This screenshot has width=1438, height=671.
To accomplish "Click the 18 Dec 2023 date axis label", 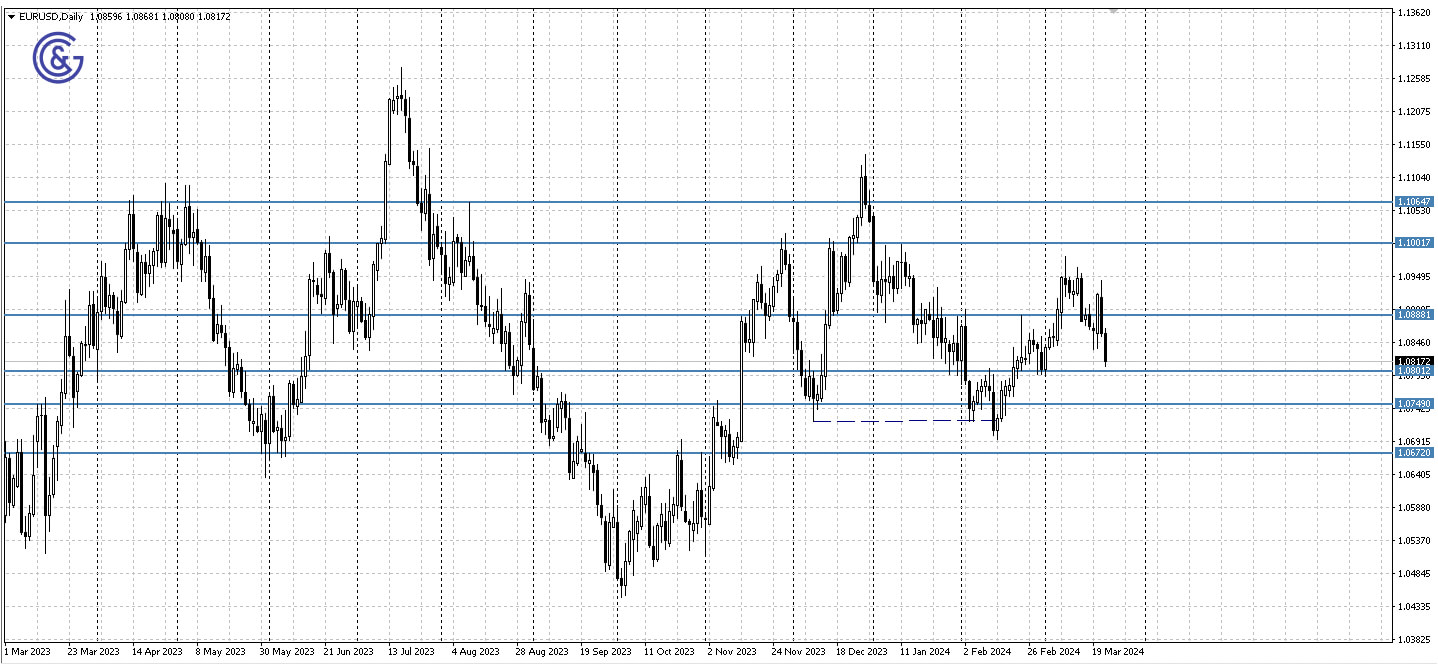I will coord(861,651).
